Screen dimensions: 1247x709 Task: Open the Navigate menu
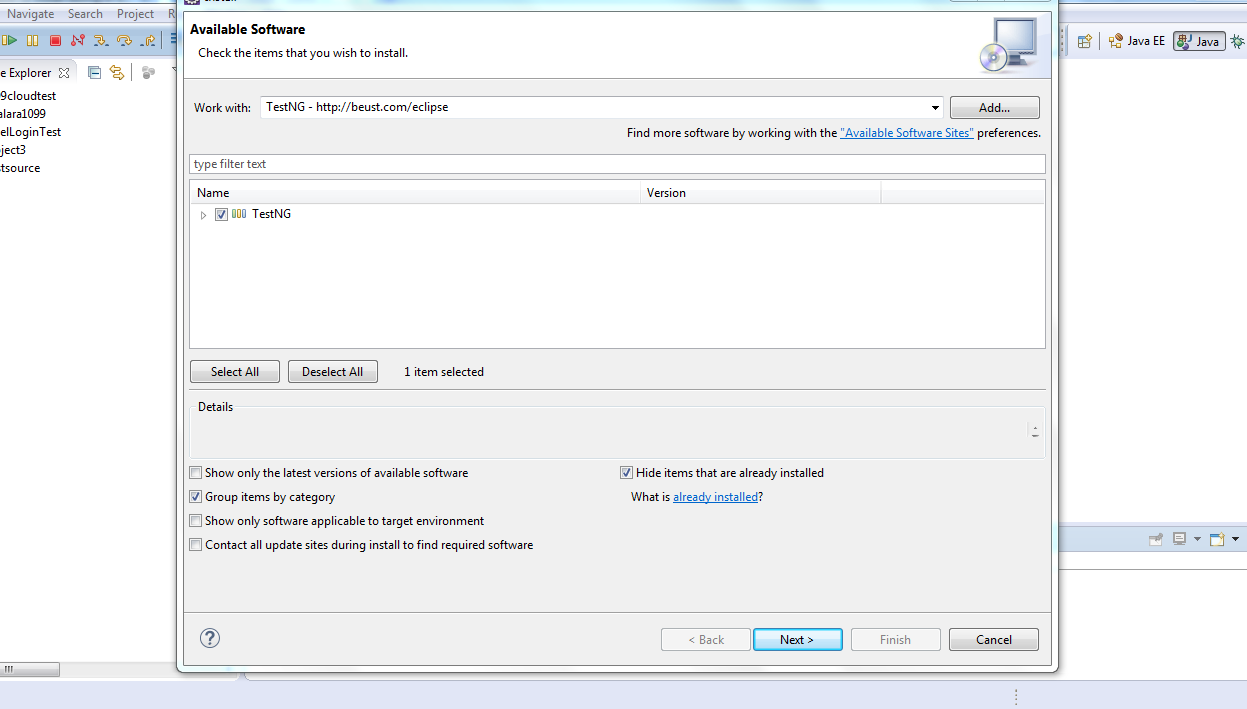click(30, 14)
